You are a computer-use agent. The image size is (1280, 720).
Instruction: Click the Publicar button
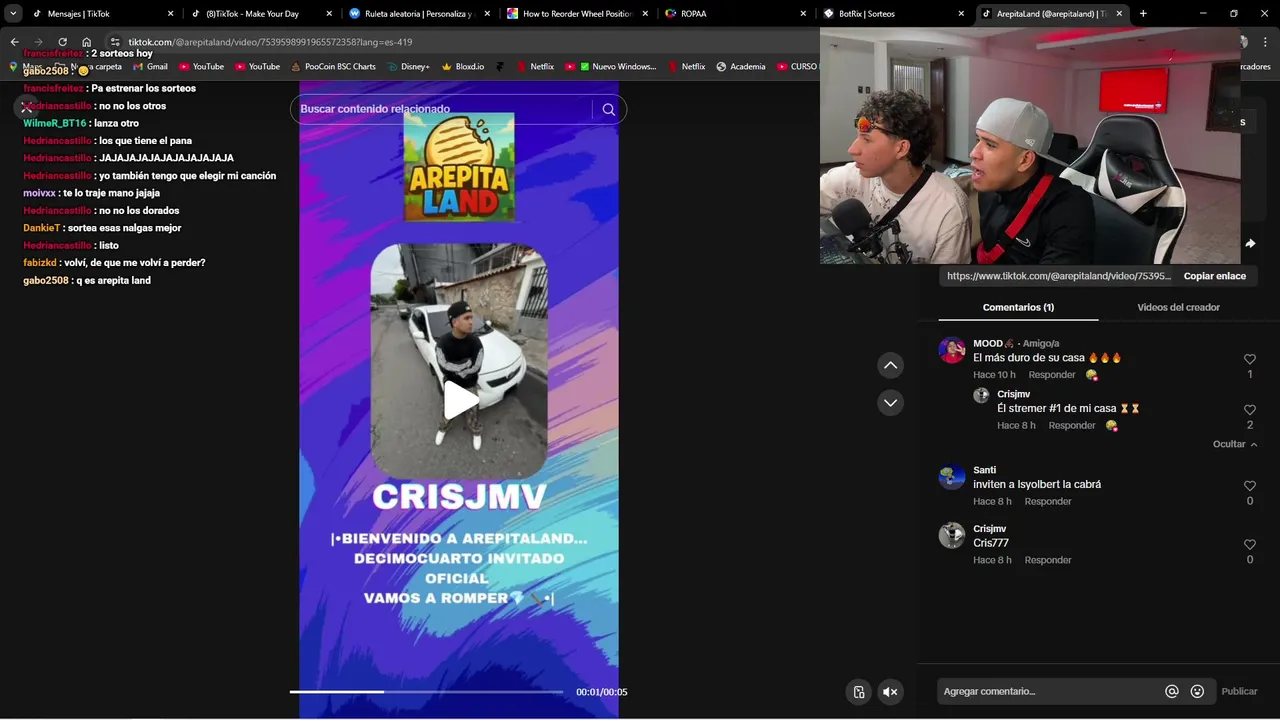tap(1239, 692)
